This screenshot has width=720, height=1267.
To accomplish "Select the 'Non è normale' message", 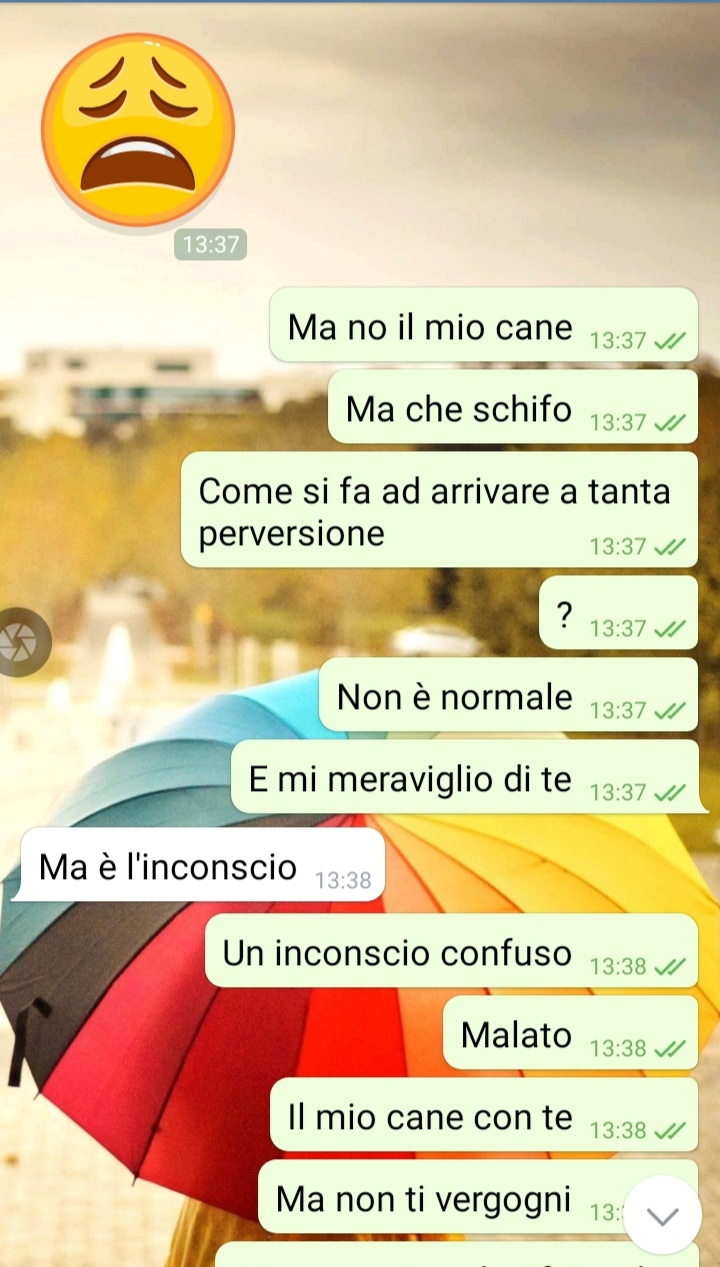I will [x=508, y=695].
